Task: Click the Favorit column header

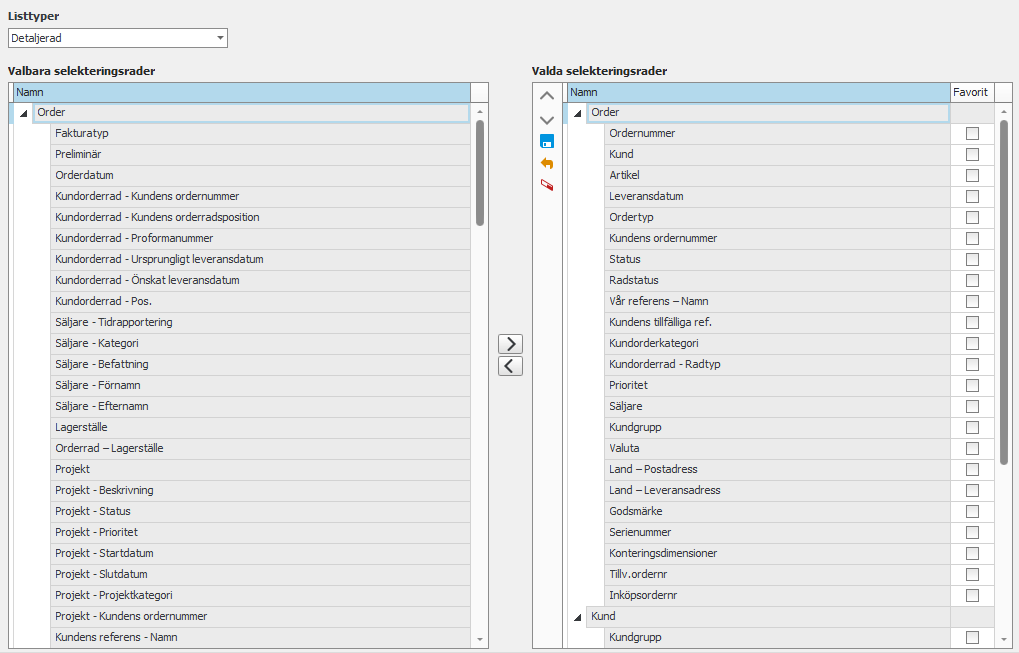Action: 970,92
